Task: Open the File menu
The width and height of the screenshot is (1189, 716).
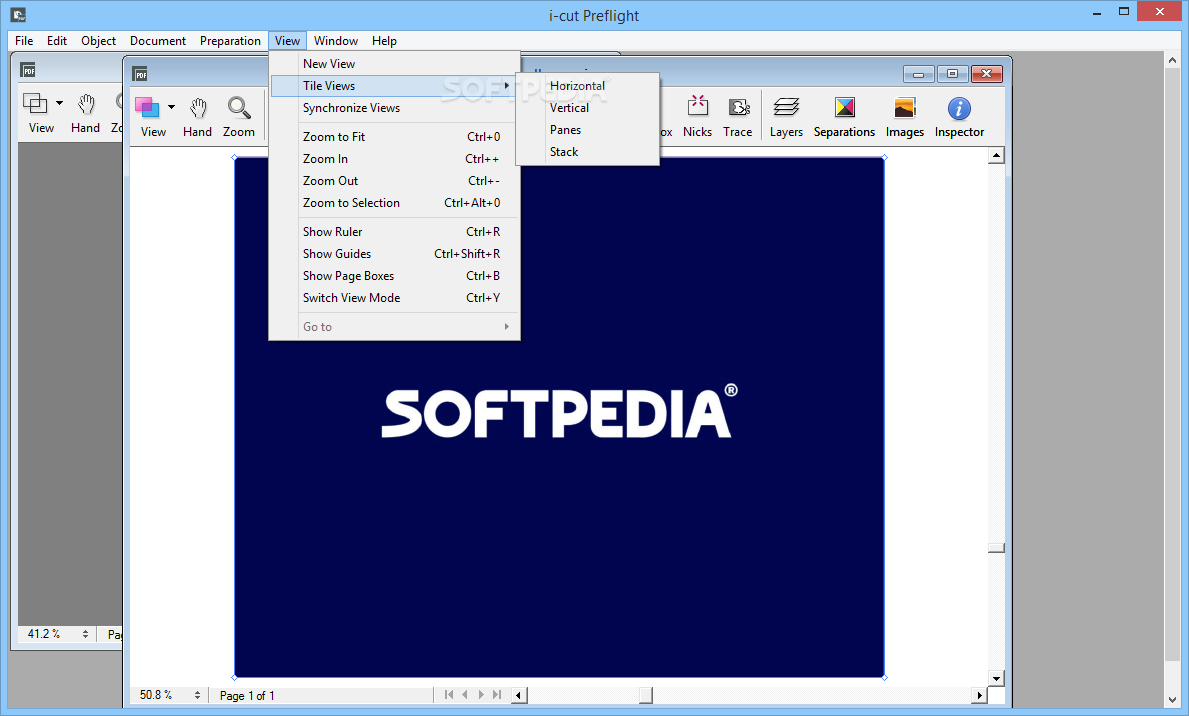Action: pos(24,41)
